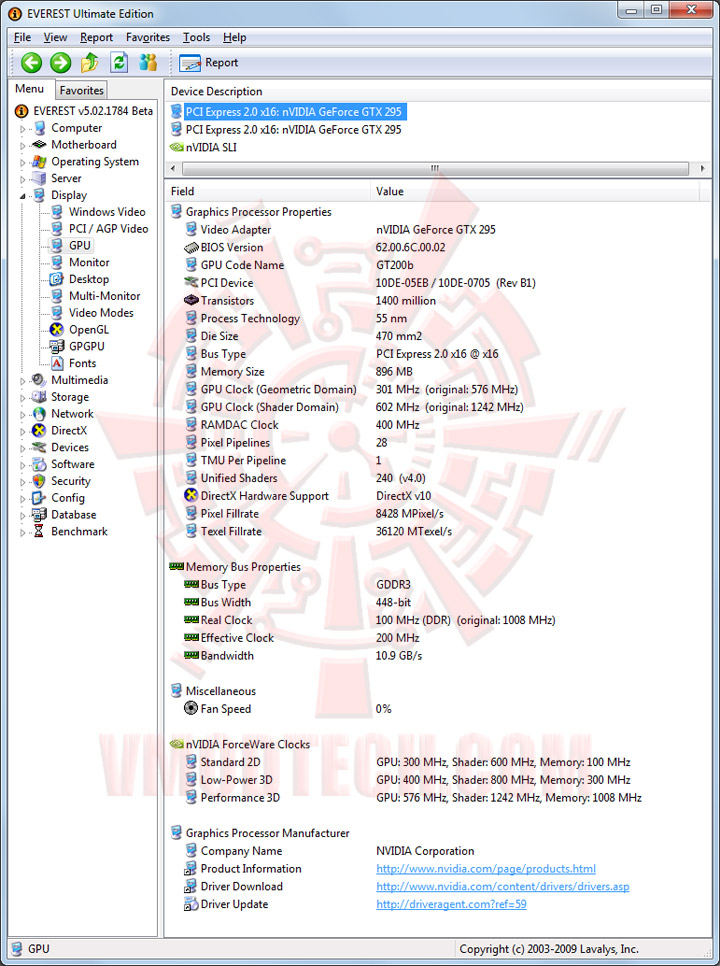This screenshot has width=720, height=966.
Task: Click the Up folder toolbar icon
Action: [90, 62]
